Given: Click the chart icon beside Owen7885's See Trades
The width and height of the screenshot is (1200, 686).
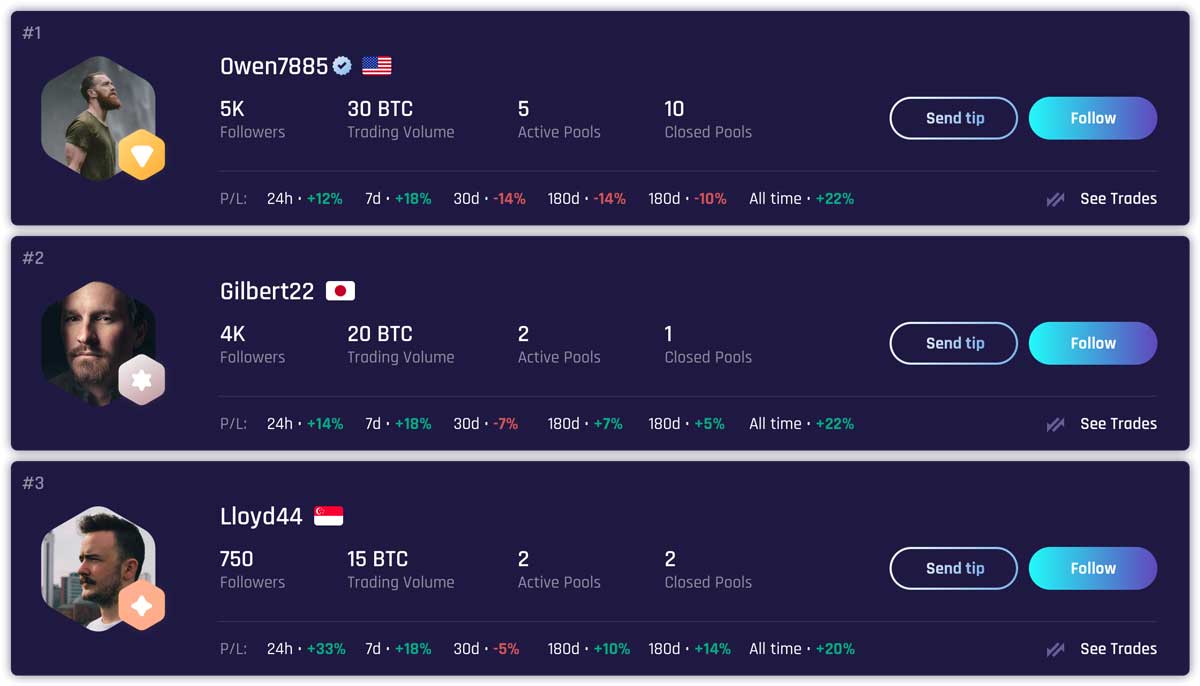Looking at the screenshot, I should click(x=1055, y=199).
